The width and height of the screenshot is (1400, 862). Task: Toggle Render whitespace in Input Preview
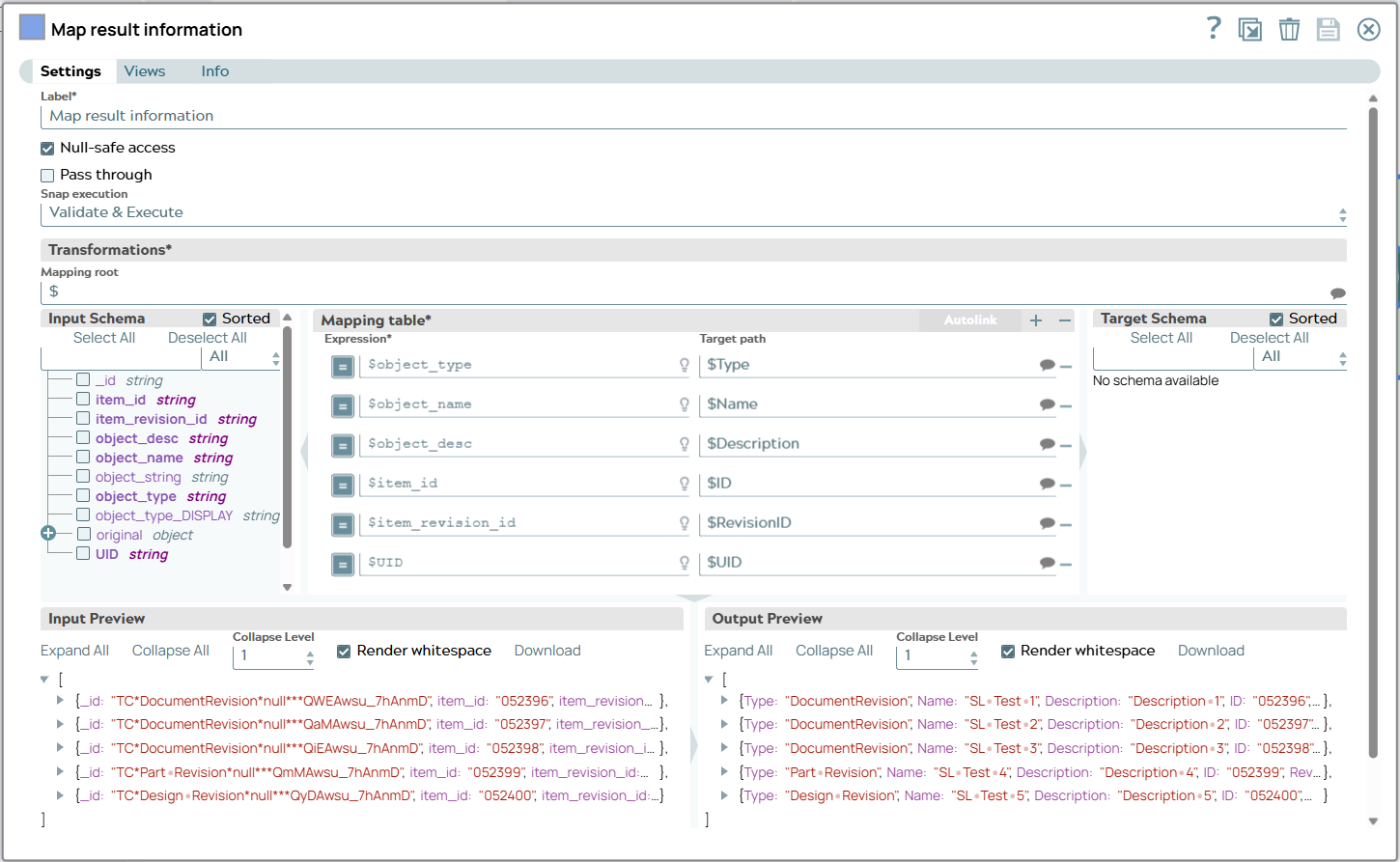344,652
